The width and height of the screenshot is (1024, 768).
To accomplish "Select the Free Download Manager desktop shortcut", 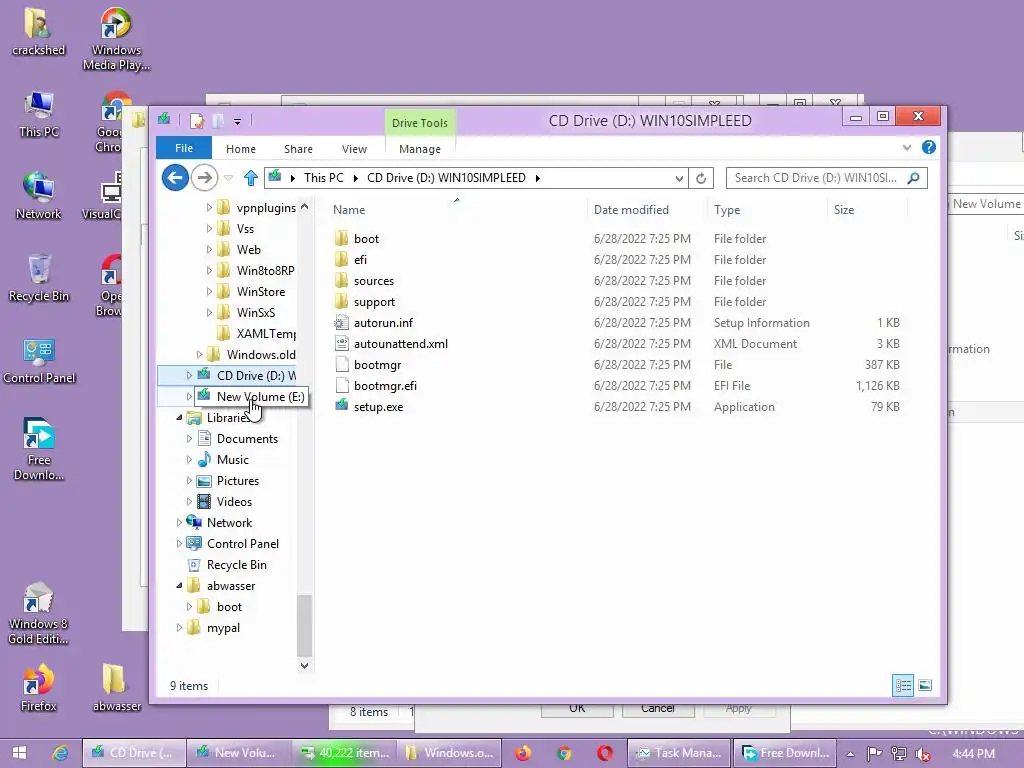I will pos(39,449).
